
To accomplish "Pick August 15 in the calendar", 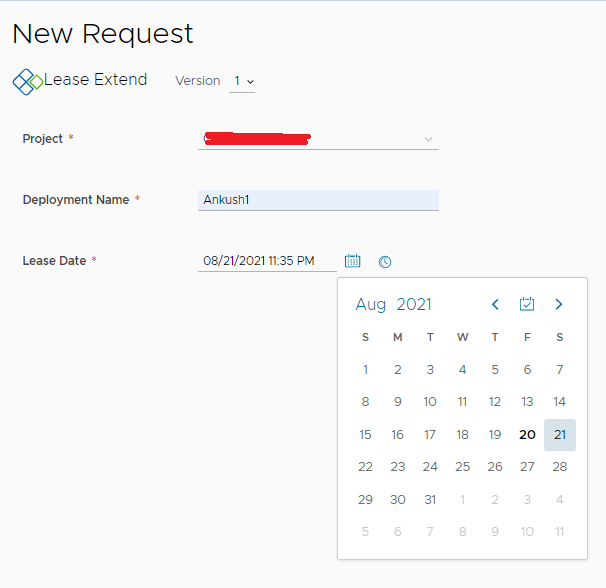I will tap(365, 435).
